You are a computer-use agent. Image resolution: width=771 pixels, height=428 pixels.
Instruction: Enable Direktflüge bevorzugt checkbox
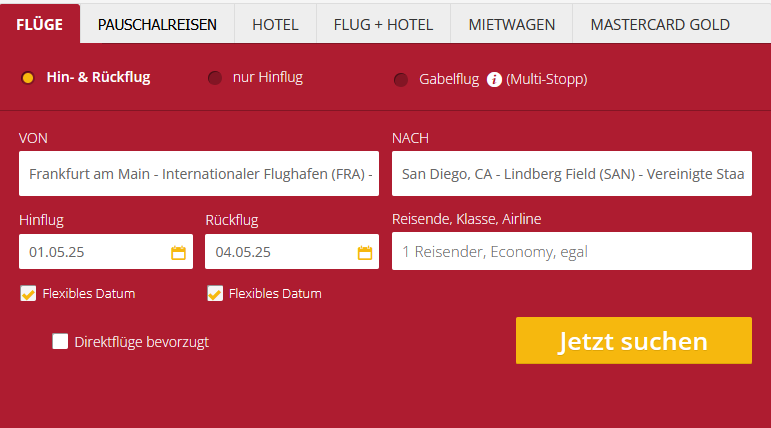(x=60, y=342)
